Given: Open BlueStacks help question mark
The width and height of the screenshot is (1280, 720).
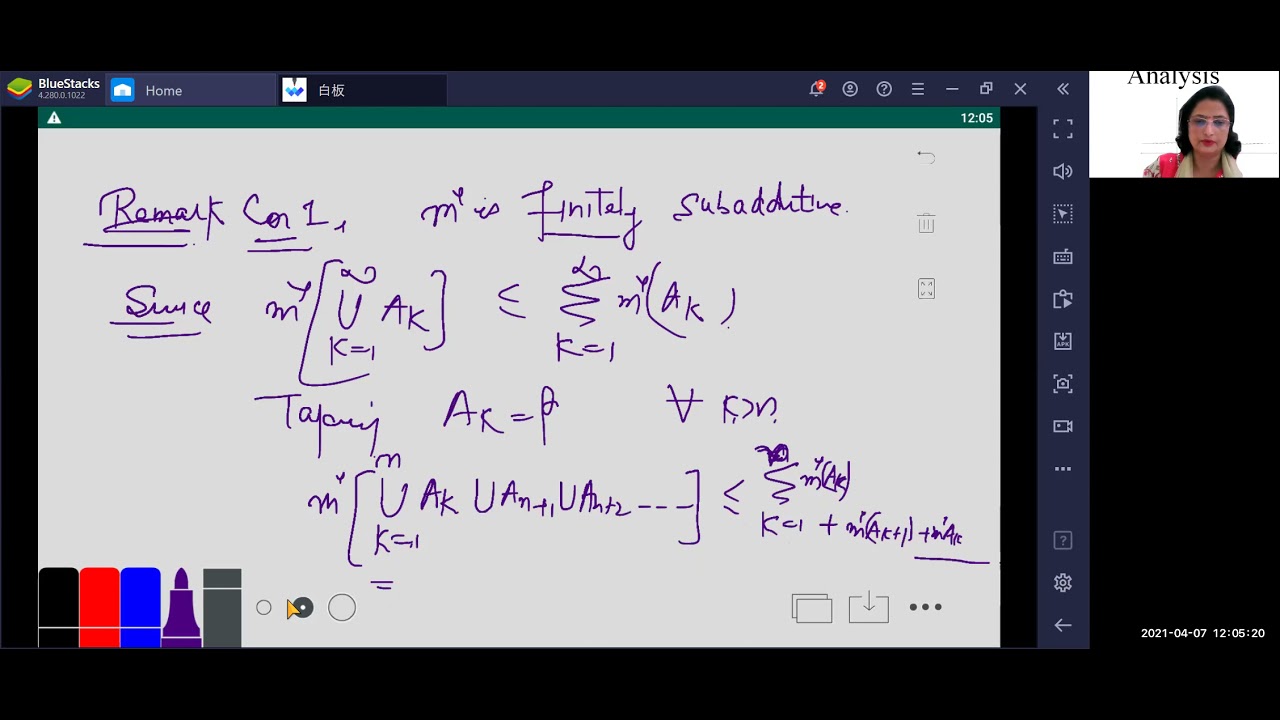Looking at the screenshot, I should click(884, 89).
